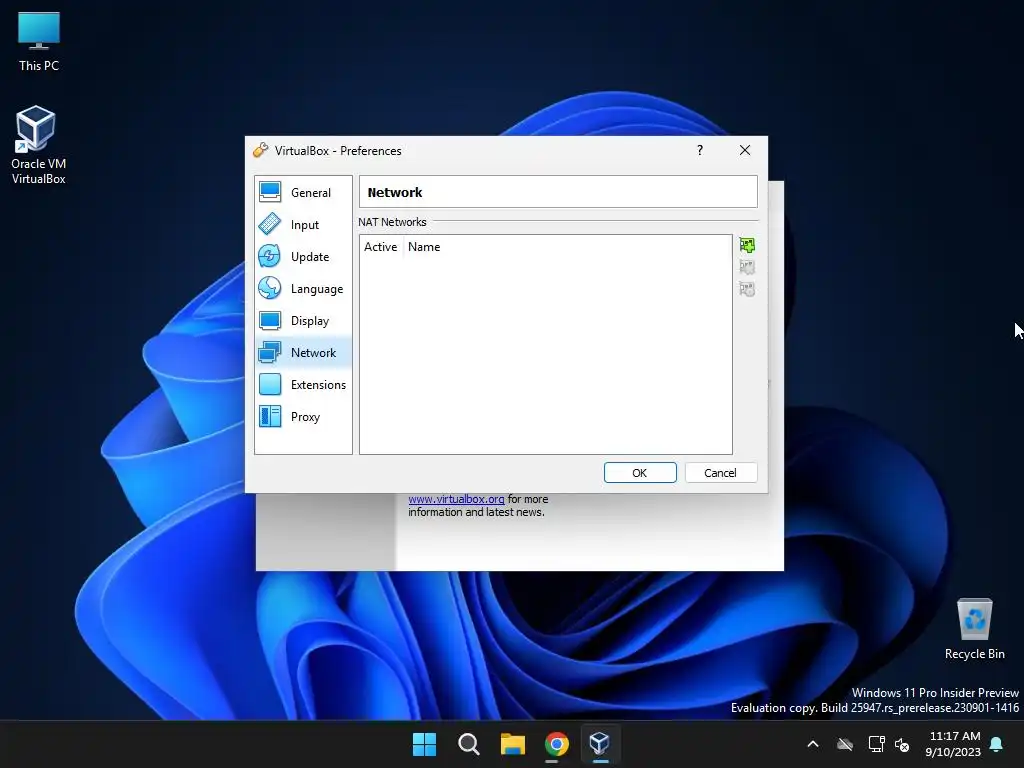The width and height of the screenshot is (1024, 768).
Task: Open the clock and calendar flyout
Action: pyautogui.click(x=953, y=744)
